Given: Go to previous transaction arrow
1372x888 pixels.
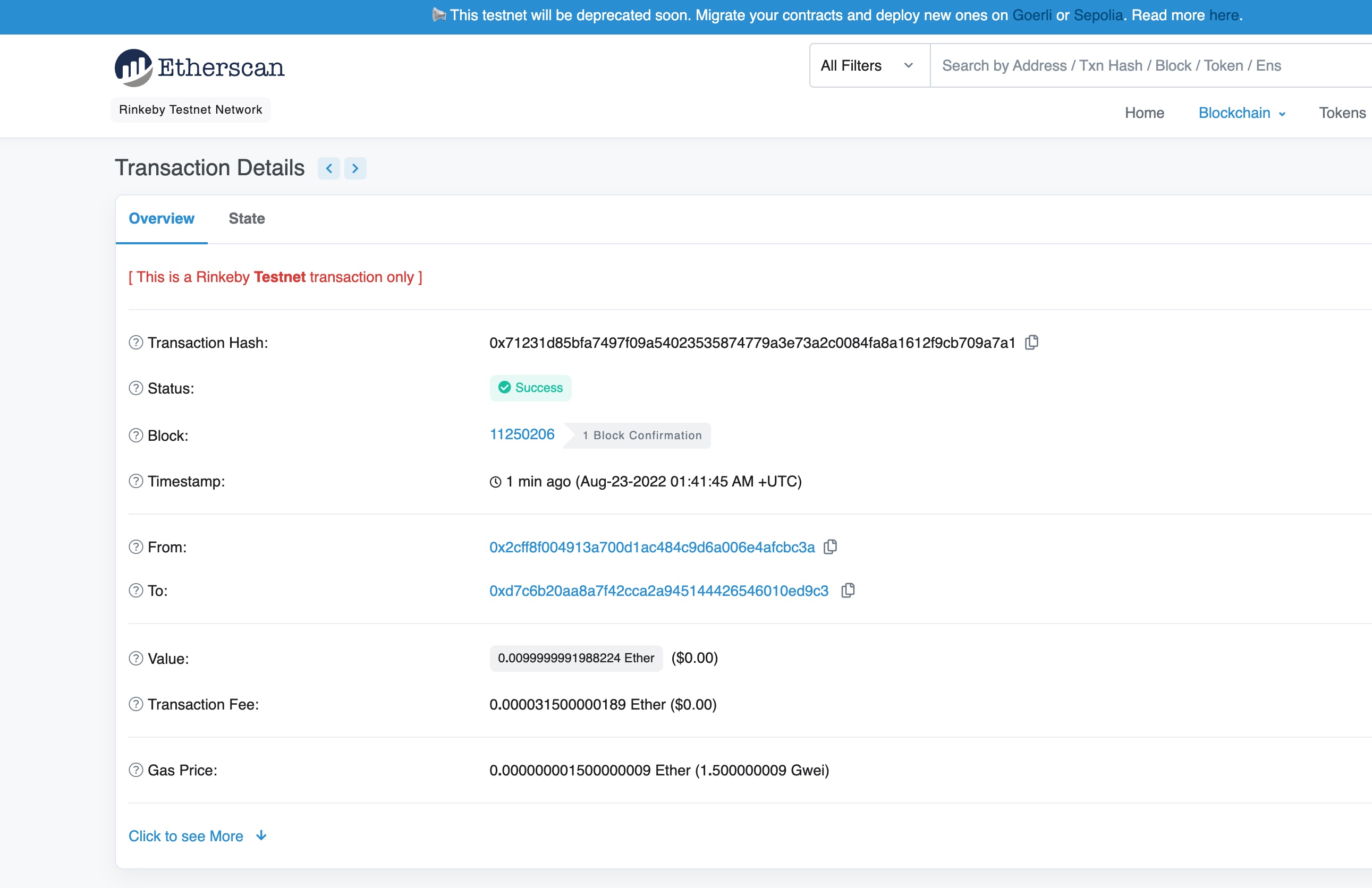Looking at the screenshot, I should coord(328,168).
